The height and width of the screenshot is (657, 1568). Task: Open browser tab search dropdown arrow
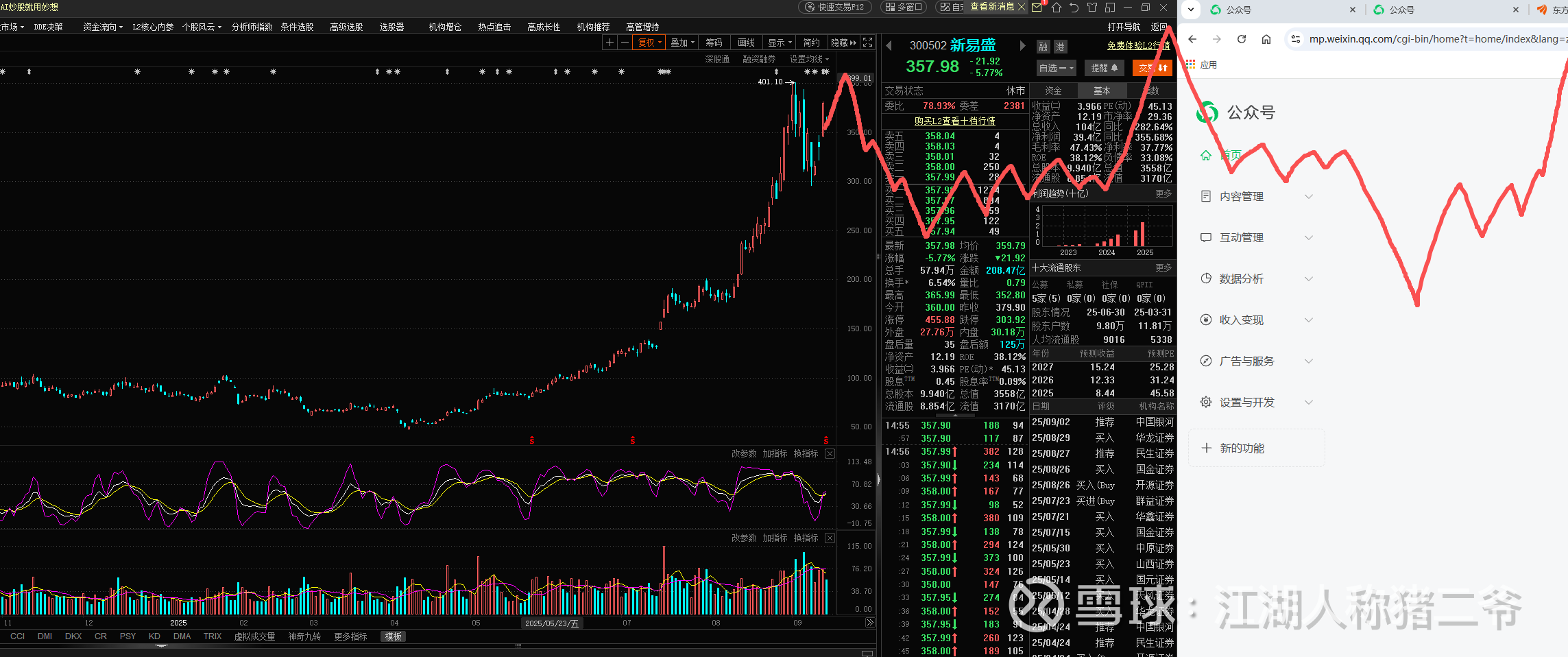[x=1191, y=10]
